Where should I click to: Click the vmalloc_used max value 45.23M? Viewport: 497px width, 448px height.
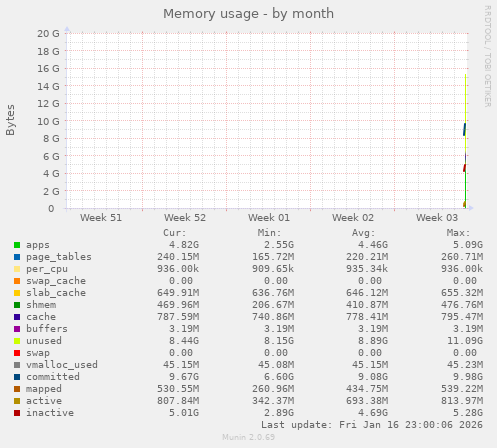point(465,365)
